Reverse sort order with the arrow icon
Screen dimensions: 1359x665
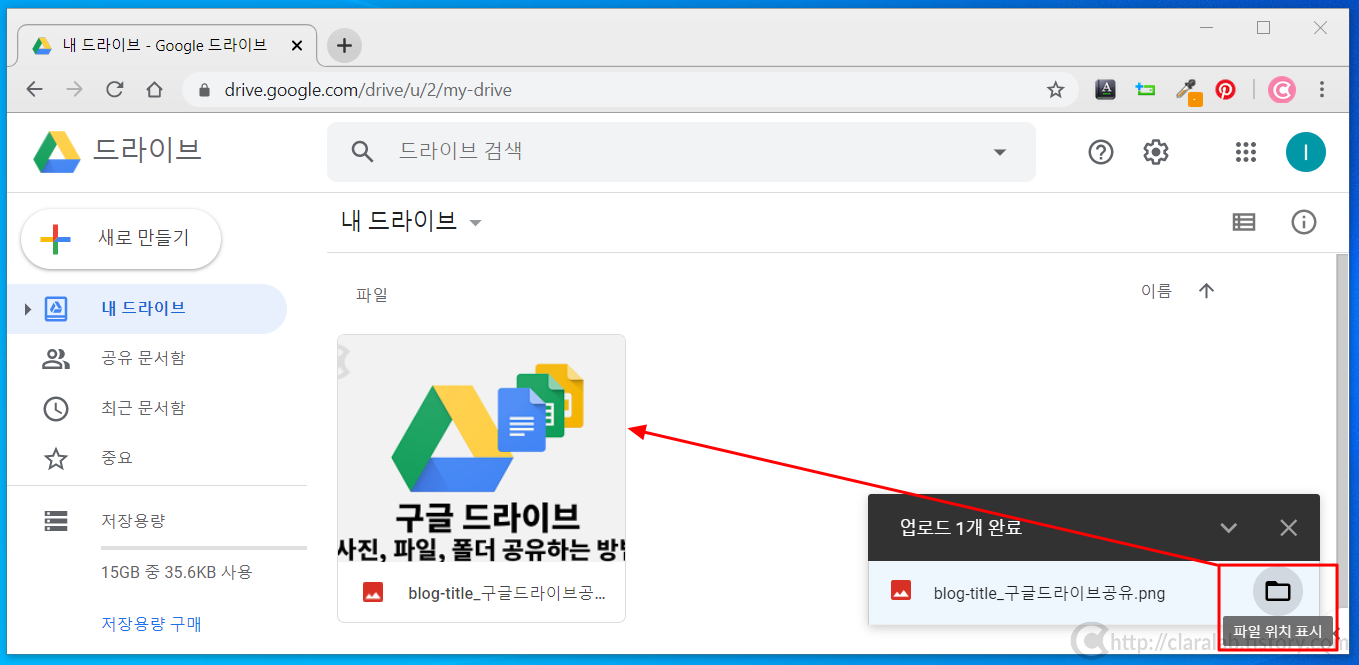coord(1206,291)
